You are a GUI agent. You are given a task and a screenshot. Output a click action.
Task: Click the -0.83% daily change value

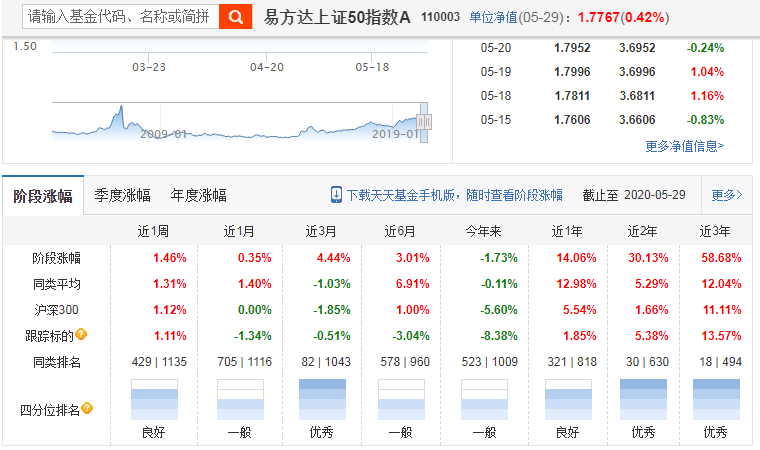[705, 120]
